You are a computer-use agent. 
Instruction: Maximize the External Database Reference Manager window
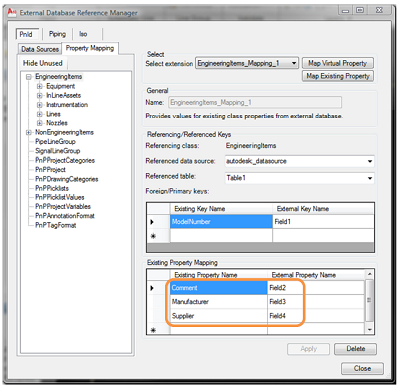point(360,10)
